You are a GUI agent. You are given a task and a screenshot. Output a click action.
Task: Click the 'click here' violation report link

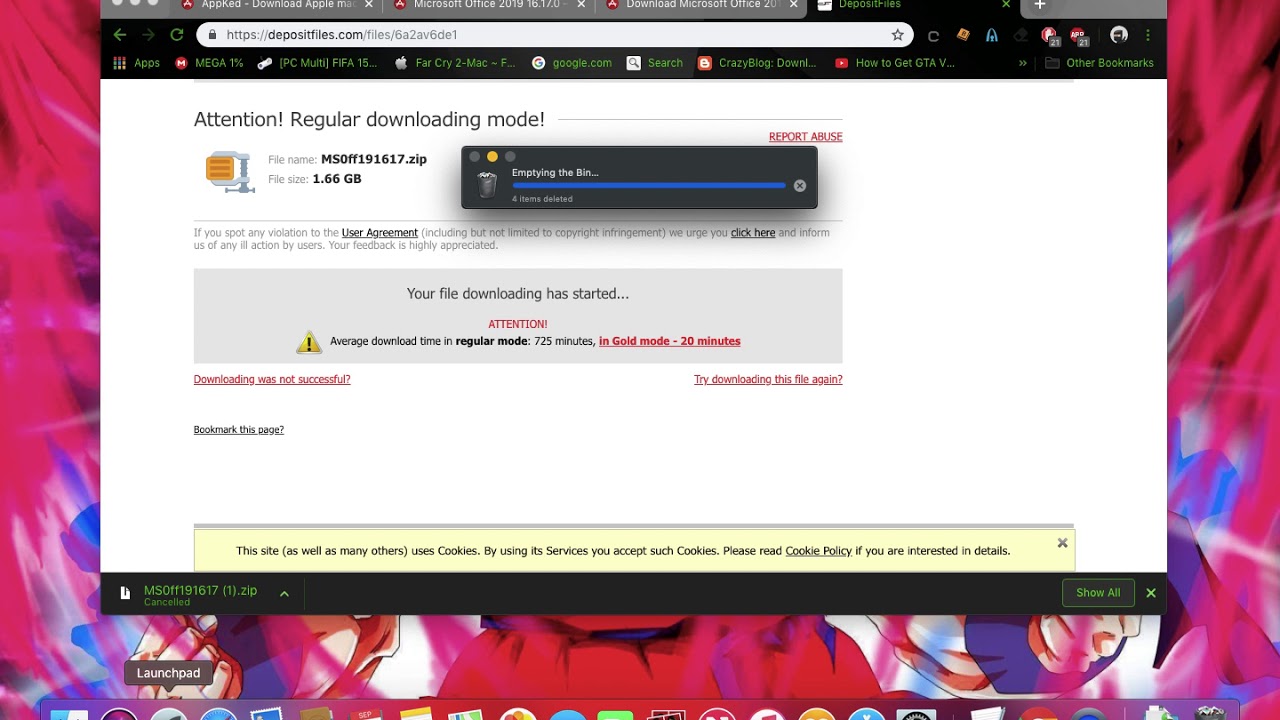pos(753,233)
